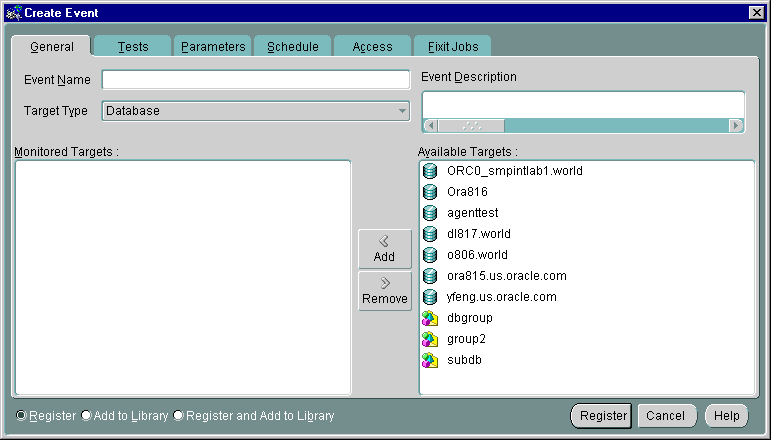Click the dbgroup group icon
The width and height of the screenshot is (771, 440).
tap(430, 318)
